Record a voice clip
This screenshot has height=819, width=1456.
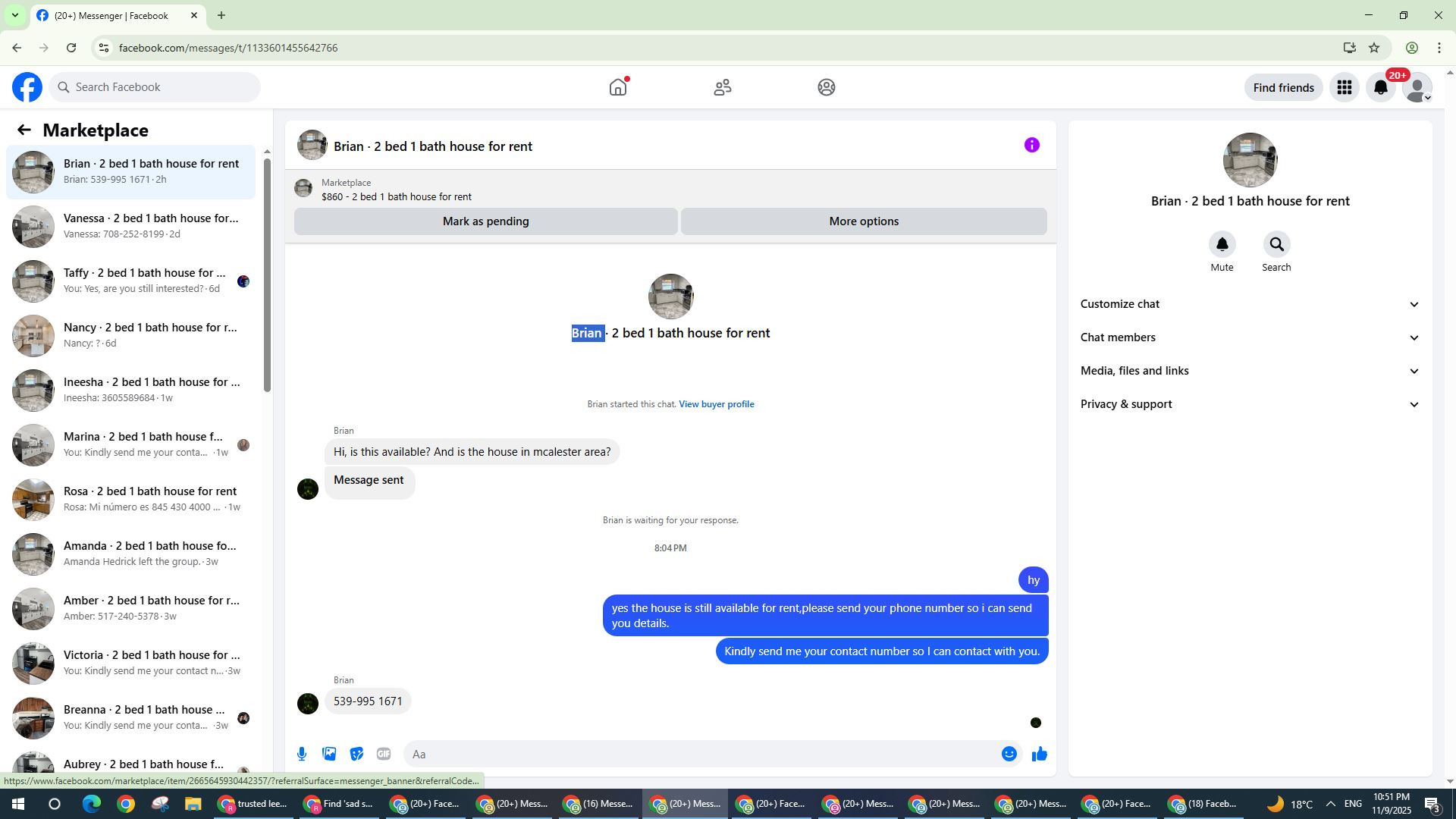tap(302, 754)
